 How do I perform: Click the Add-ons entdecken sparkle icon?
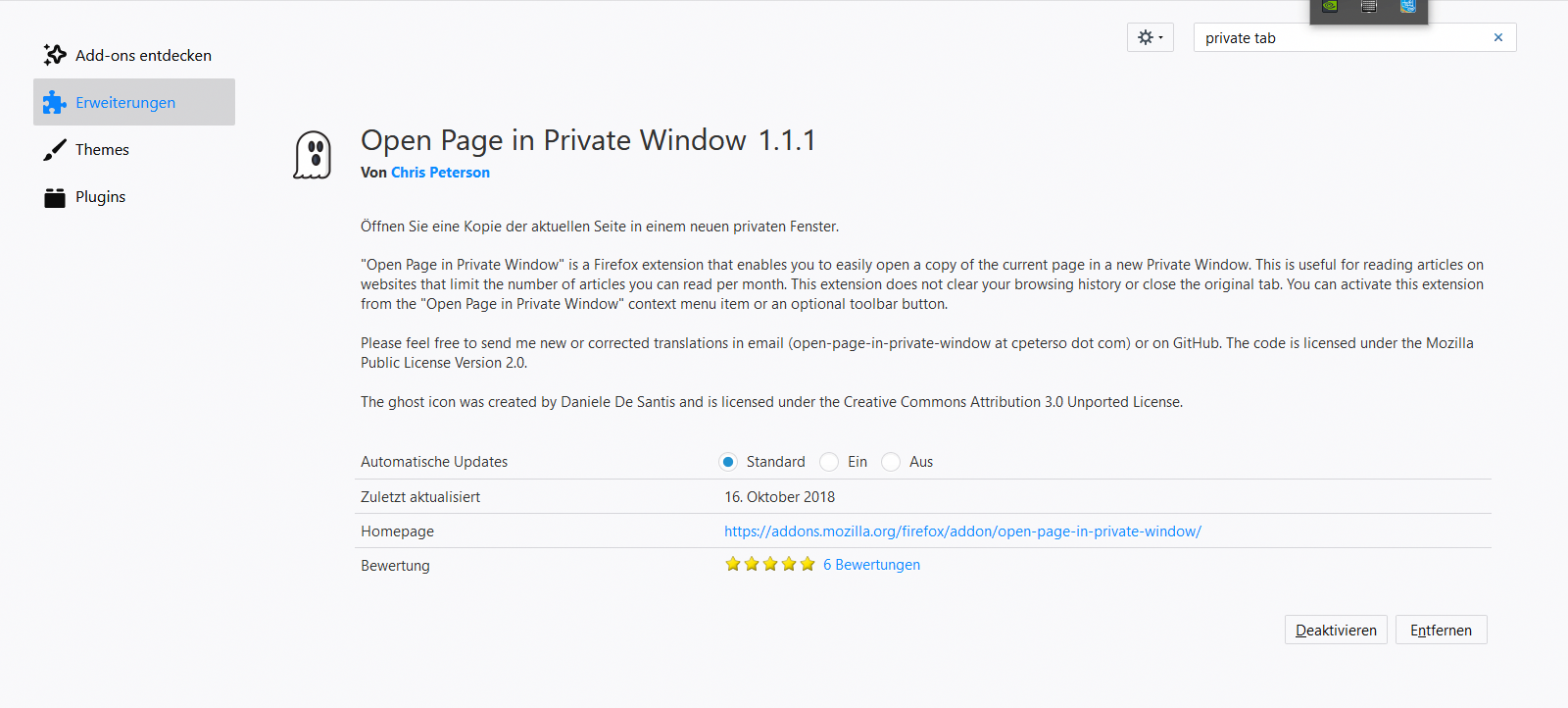55,55
